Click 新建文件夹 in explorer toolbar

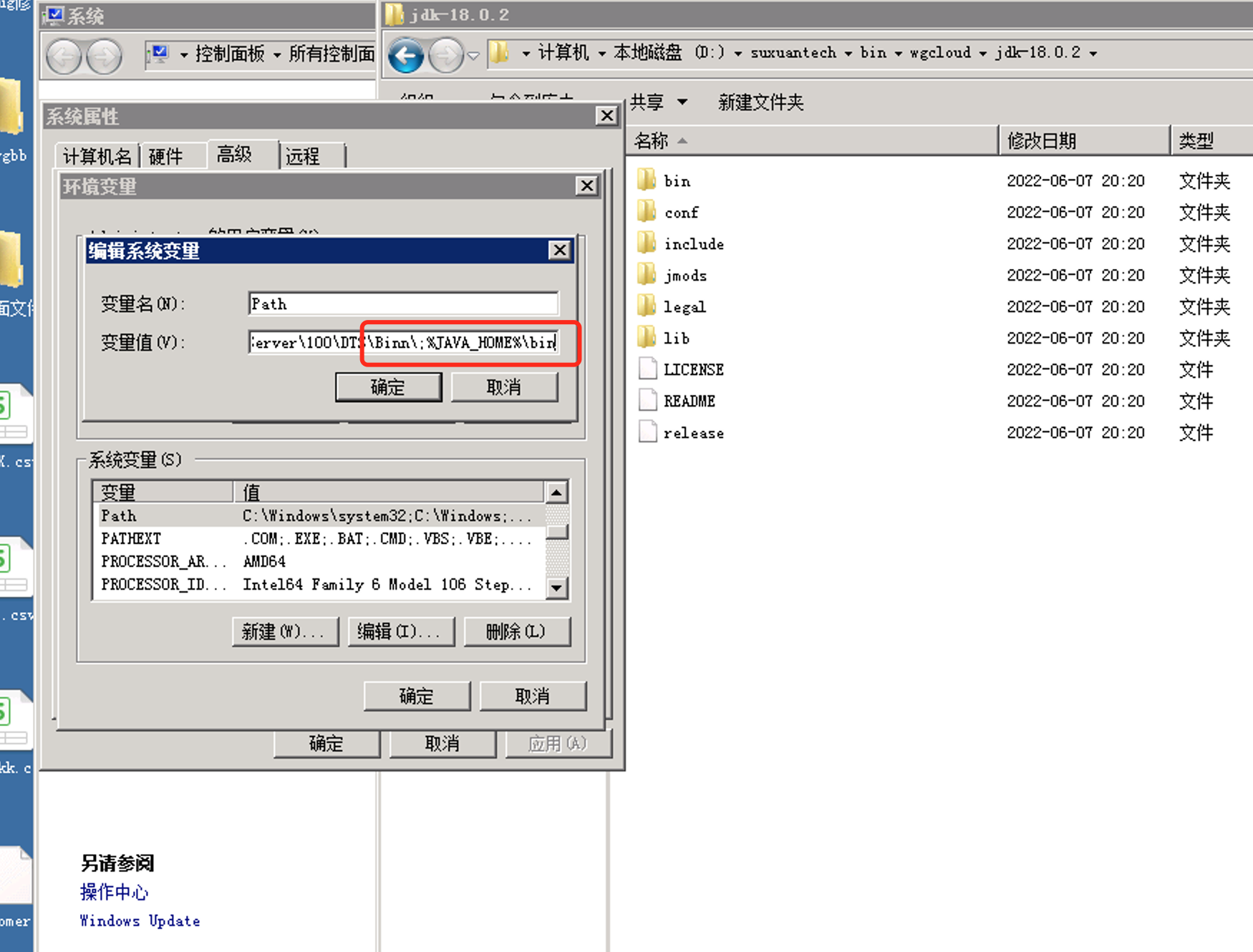click(x=760, y=102)
